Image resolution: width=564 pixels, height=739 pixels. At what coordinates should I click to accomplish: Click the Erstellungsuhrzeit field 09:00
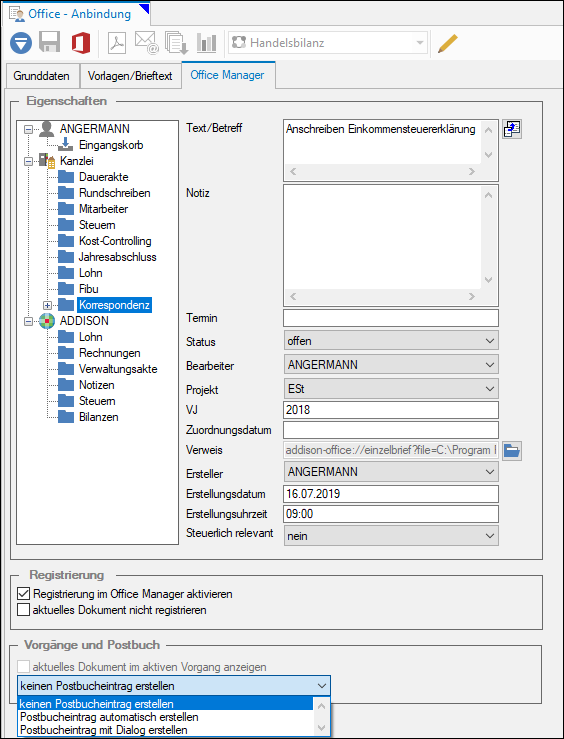(391, 514)
